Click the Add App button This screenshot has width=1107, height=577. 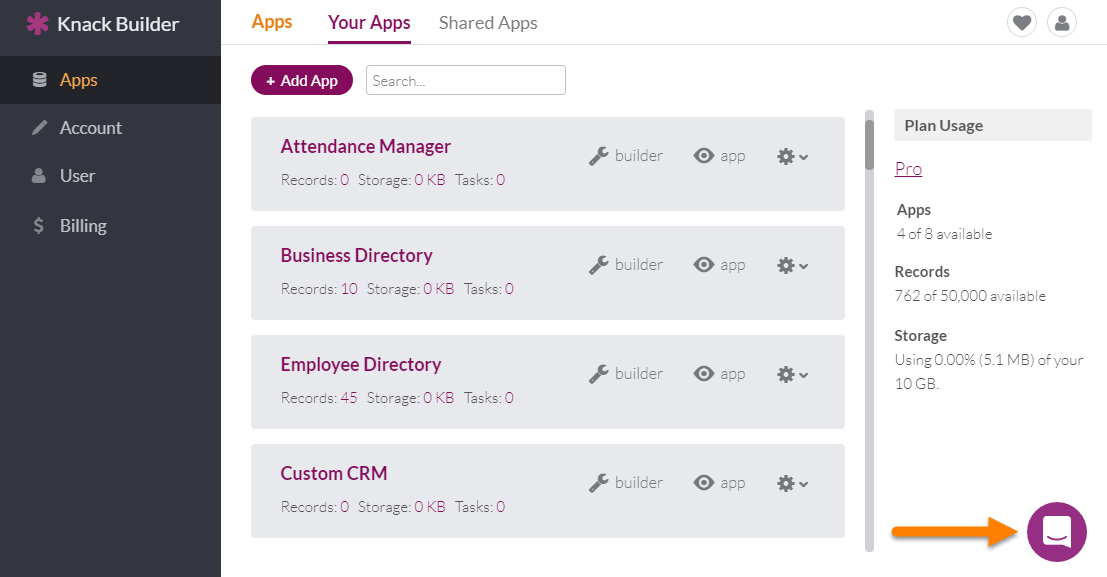pyautogui.click(x=301, y=81)
